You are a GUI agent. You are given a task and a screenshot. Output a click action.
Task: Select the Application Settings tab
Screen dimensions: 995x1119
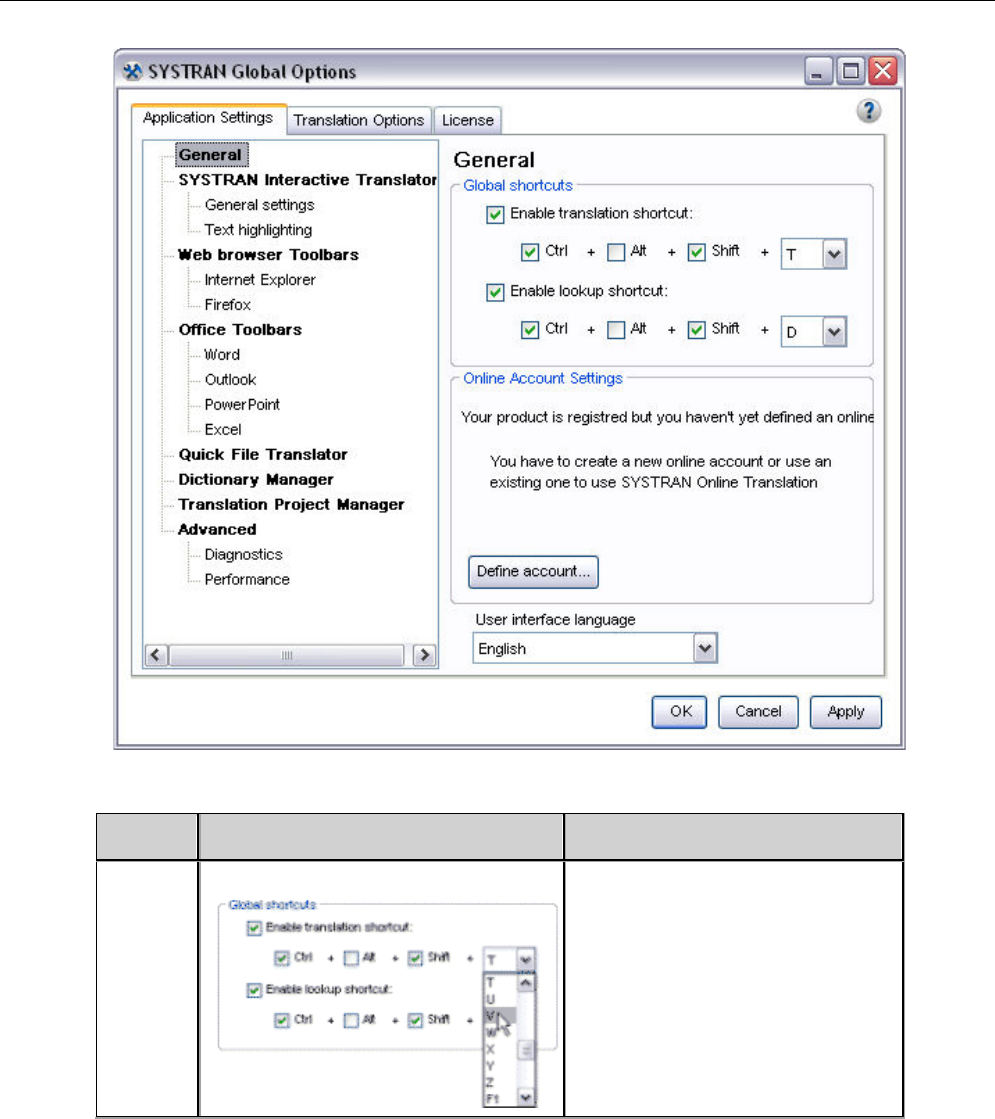pyautogui.click(x=208, y=118)
